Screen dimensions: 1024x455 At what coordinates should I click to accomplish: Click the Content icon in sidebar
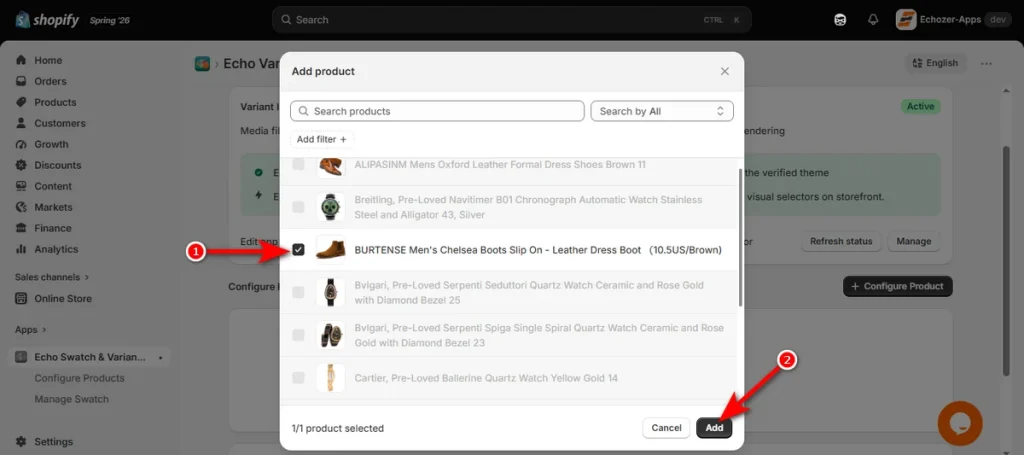(21, 186)
